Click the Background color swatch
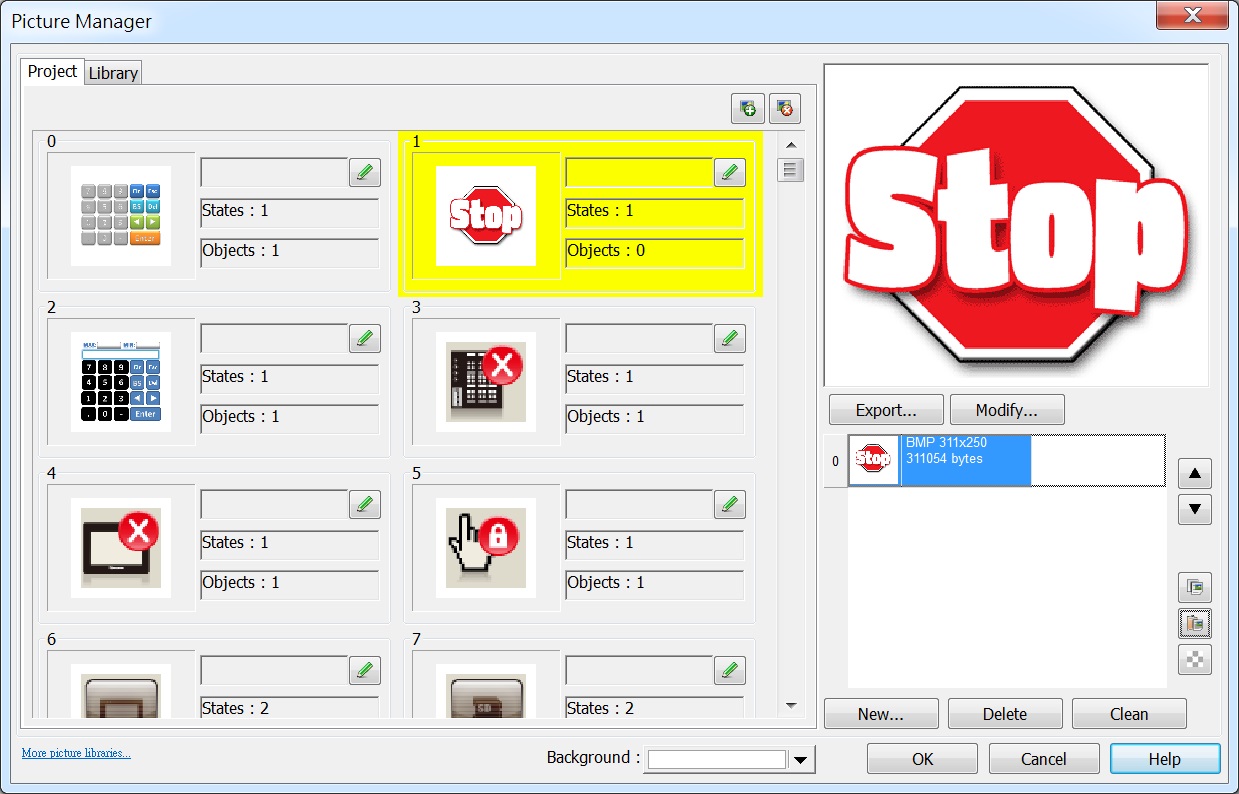The width and height of the screenshot is (1239, 794). (x=716, y=760)
